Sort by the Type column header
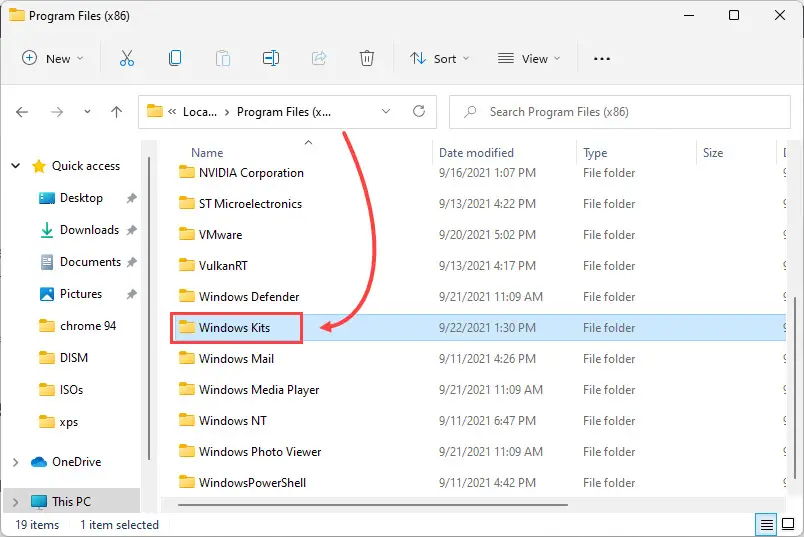The image size is (804, 537). [x=595, y=153]
